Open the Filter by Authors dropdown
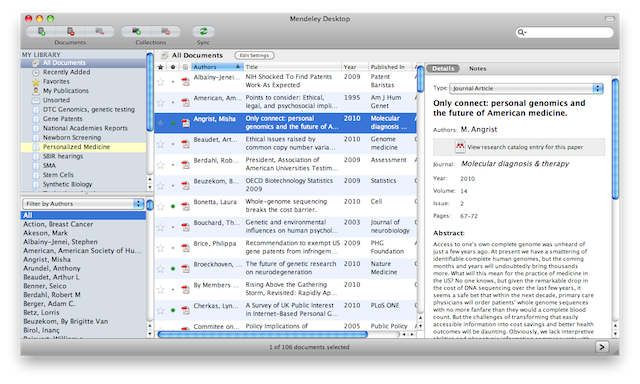Viewport: 640px width, 384px height. (x=83, y=204)
